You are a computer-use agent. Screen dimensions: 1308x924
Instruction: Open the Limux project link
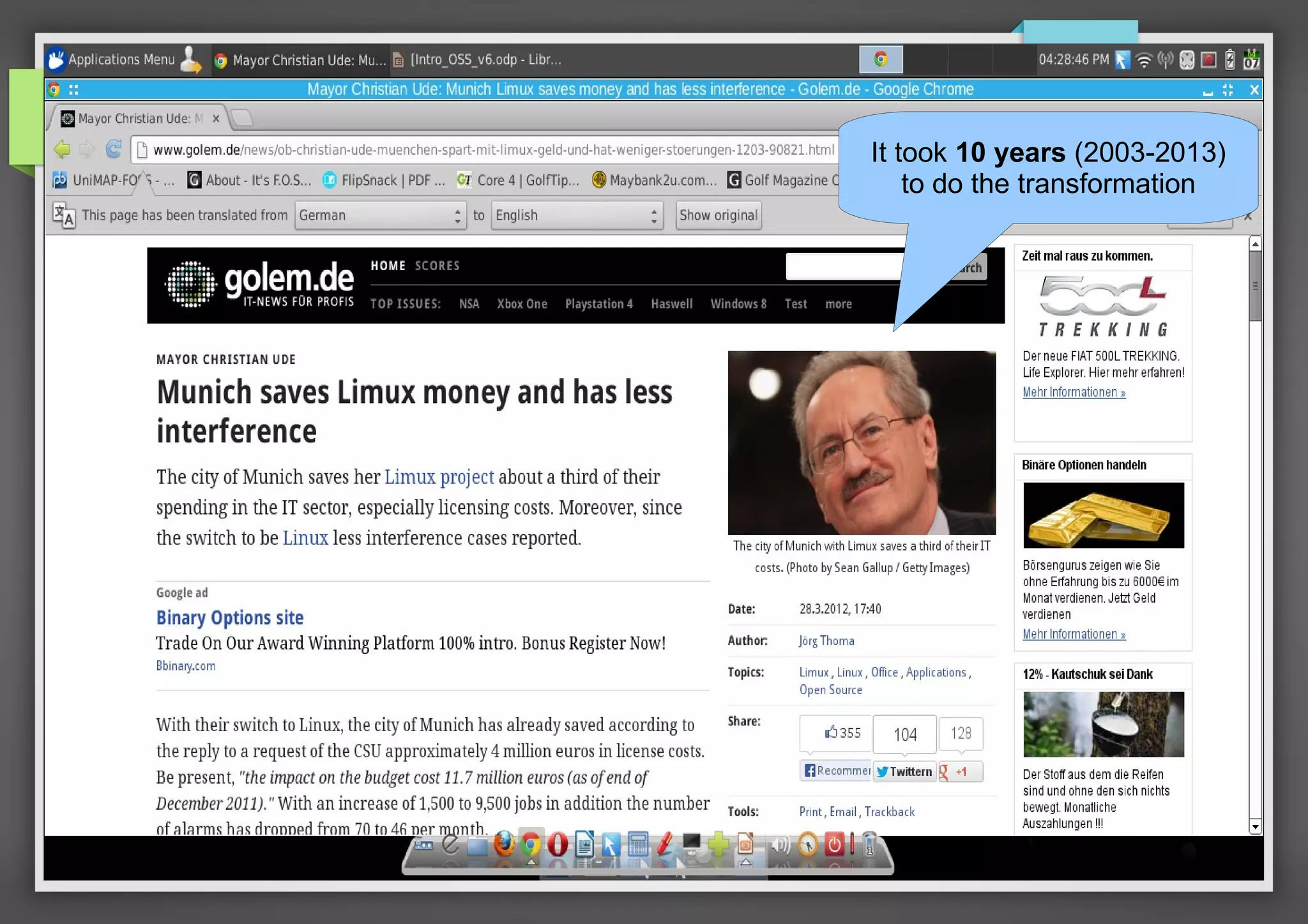pos(439,477)
